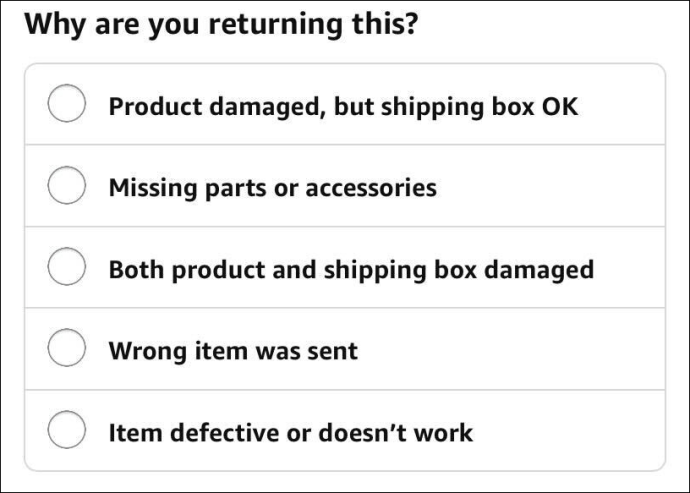
Task: Pick the reason stating the shipping box was OK
Action: [345, 104]
